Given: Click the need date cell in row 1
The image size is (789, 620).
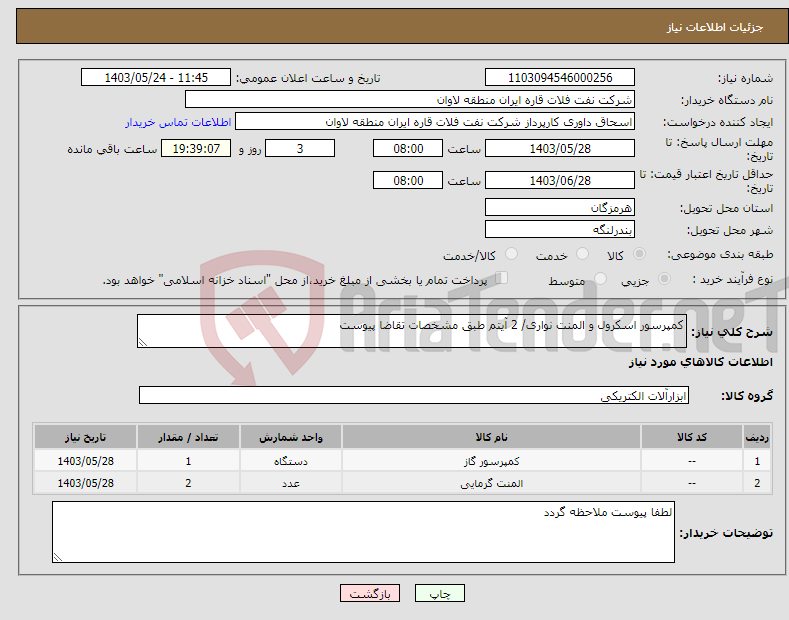Looking at the screenshot, I should click(86, 460).
